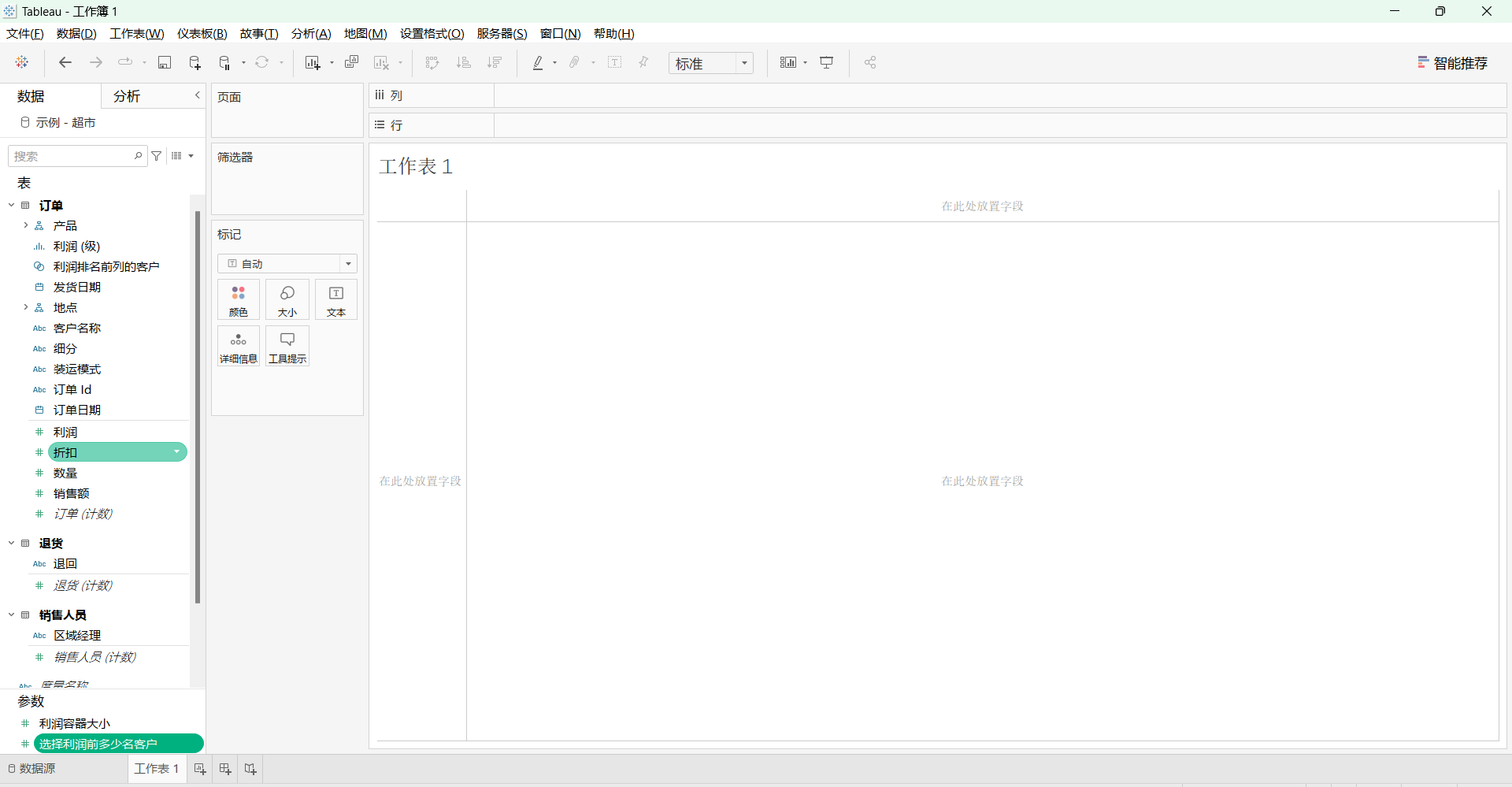
Task: Click the show/hide cards icon
Action: [788, 62]
